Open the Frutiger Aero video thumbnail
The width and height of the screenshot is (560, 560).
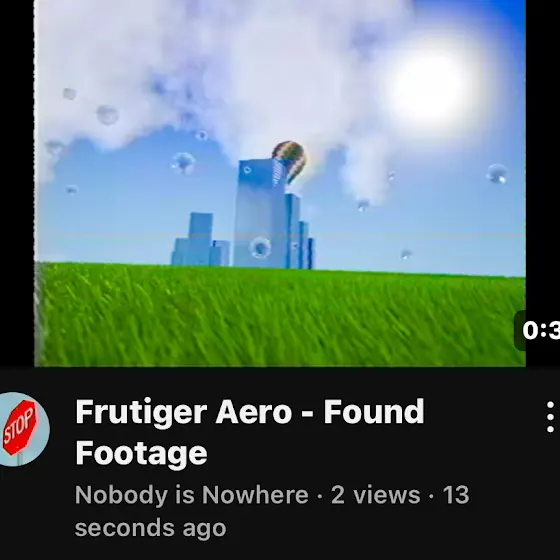(x=280, y=183)
